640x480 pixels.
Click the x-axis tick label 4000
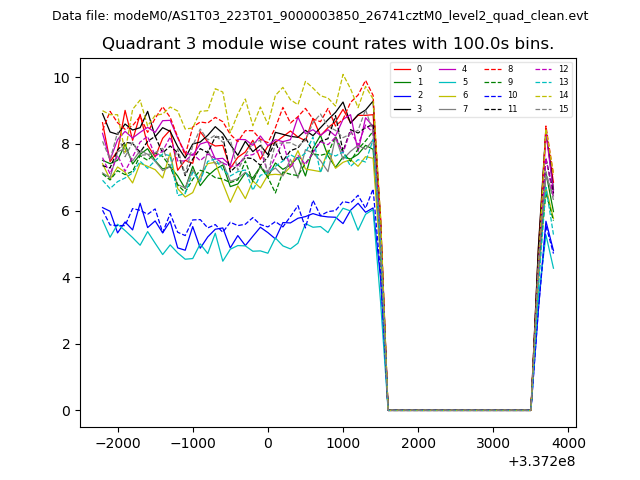[x=568, y=443]
